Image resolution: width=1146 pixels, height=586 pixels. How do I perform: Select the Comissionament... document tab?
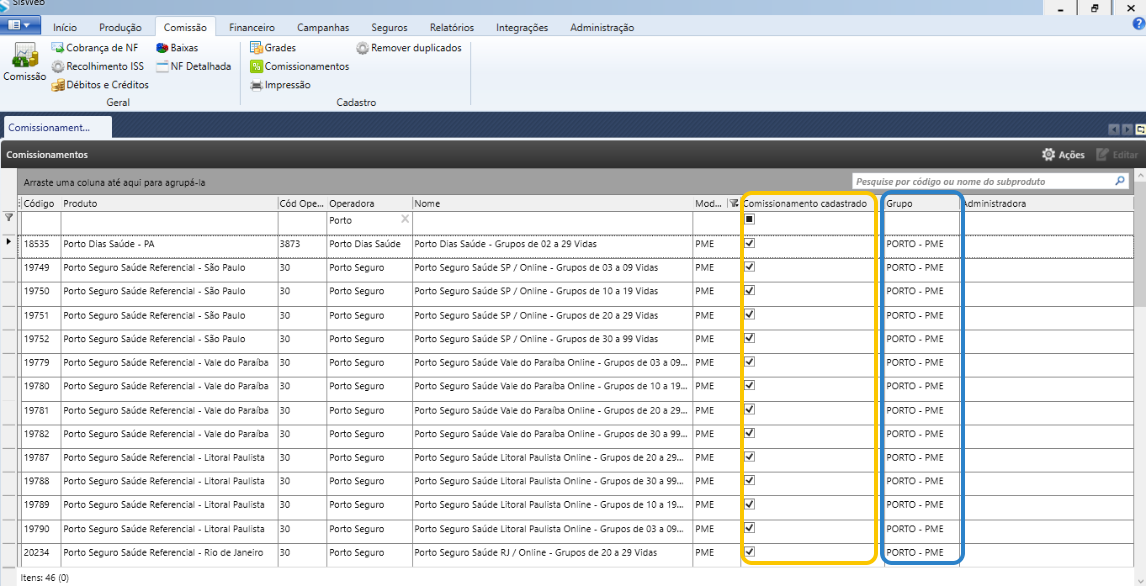pos(56,127)
